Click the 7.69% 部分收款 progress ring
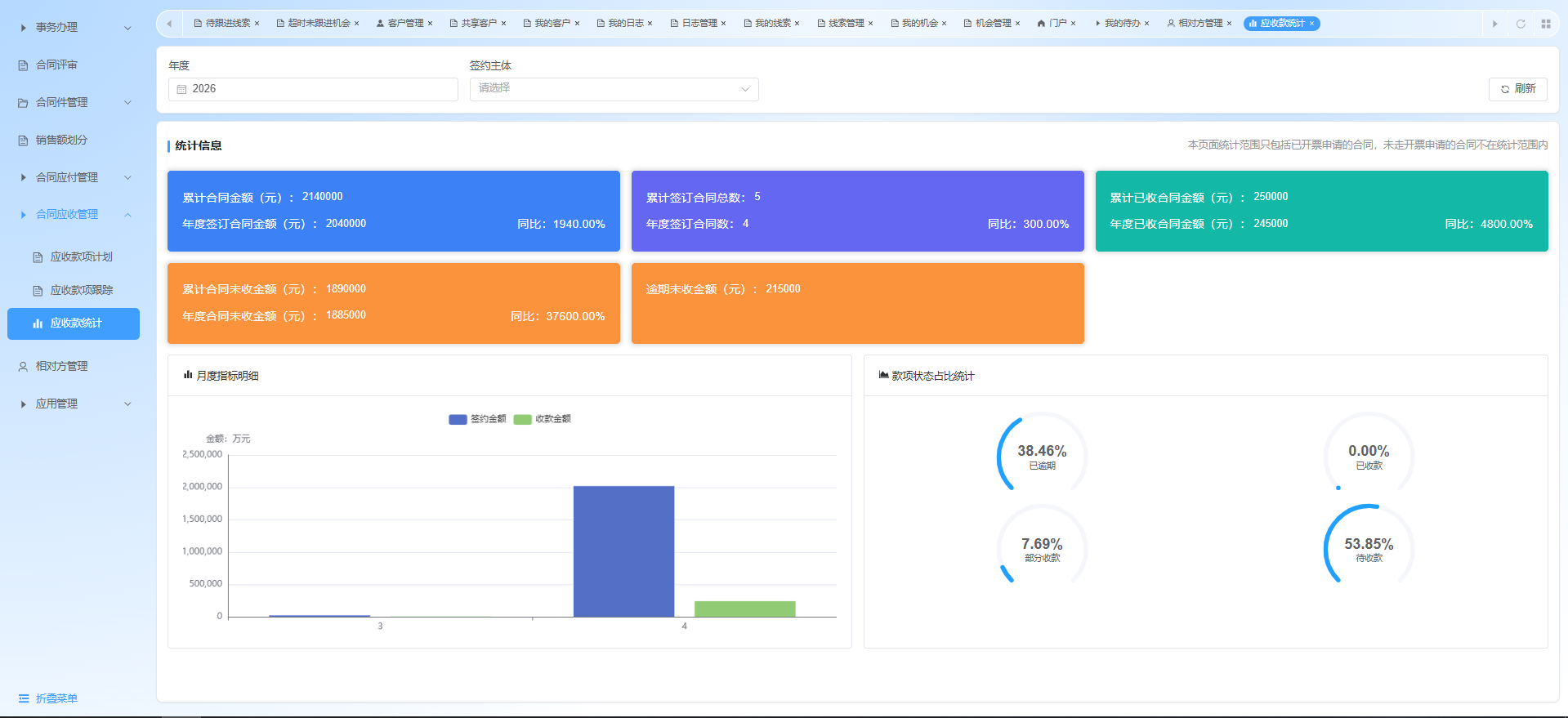 tap(1042, 546)
